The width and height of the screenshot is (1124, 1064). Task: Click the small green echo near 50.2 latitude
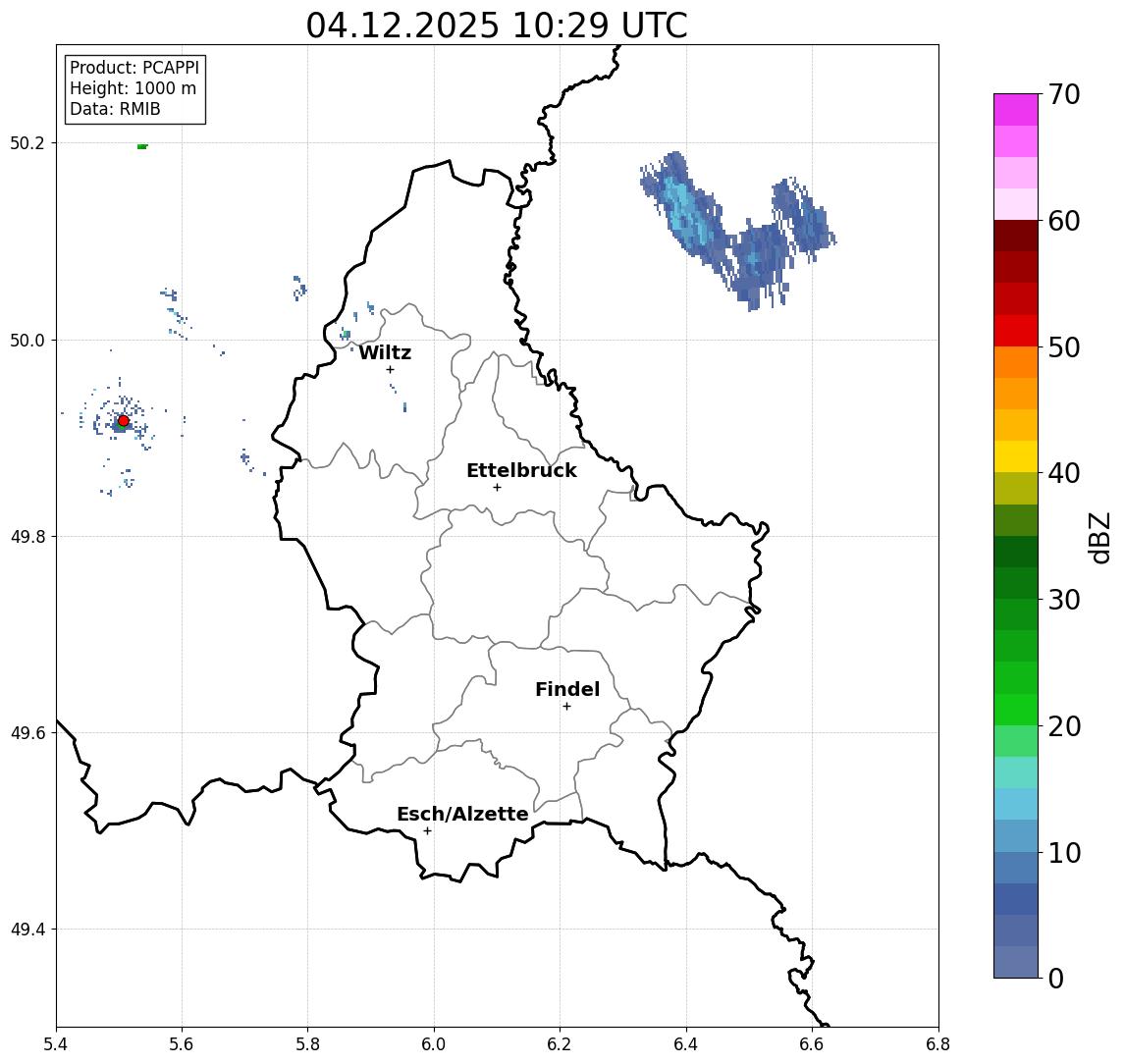tap(142, 146)
